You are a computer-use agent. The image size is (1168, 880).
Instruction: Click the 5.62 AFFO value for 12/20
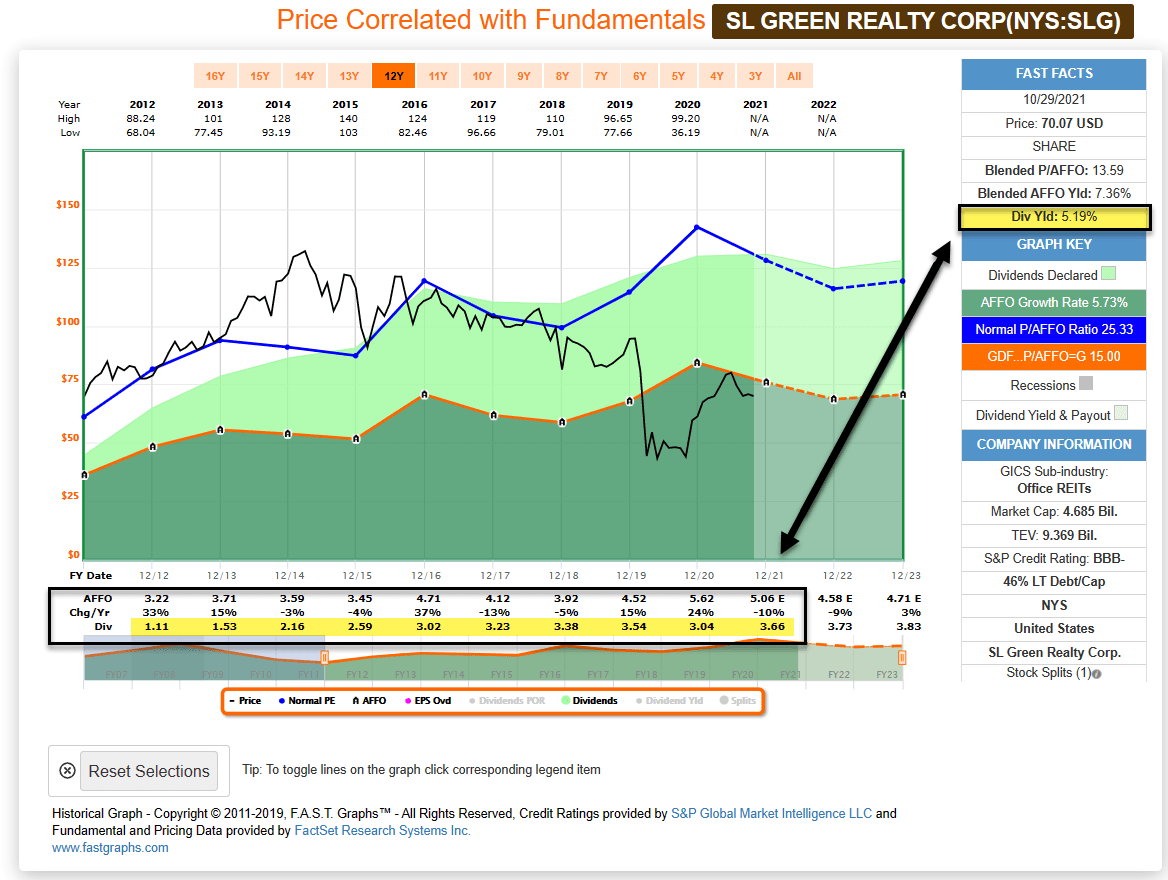click(701, 598)
